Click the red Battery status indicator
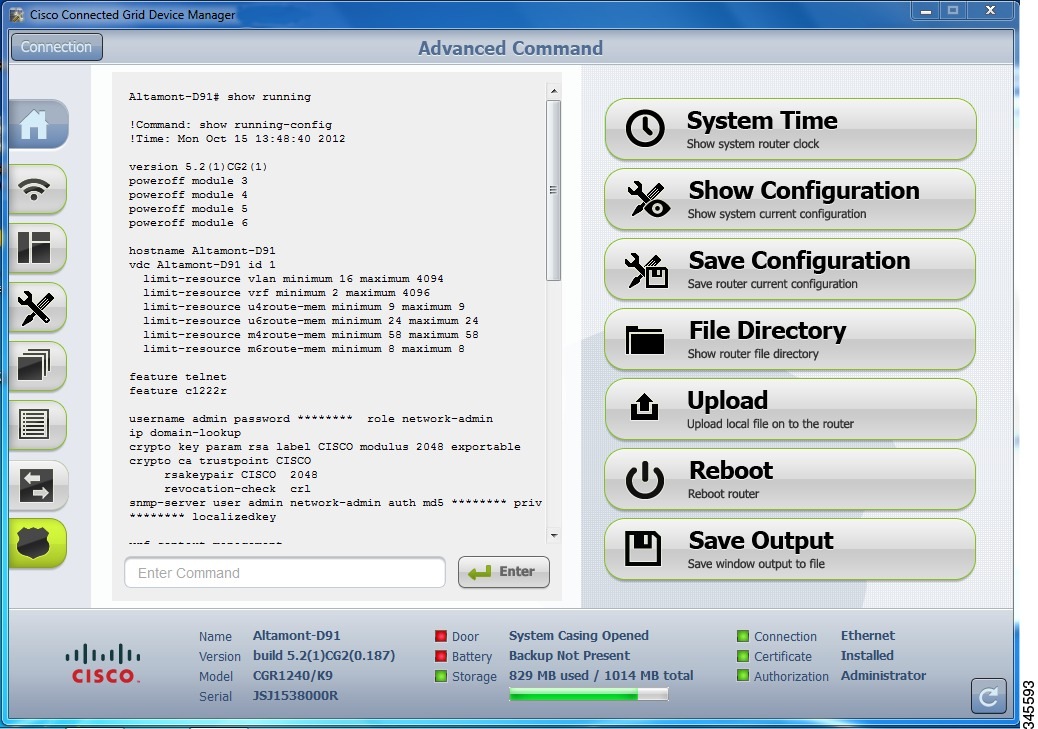 441,656
